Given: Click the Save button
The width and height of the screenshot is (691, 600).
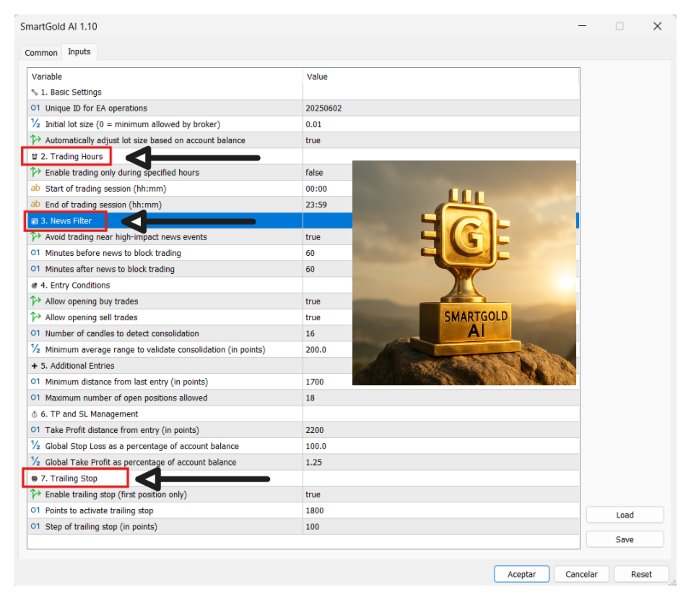Looking at the screenshot, I should [624, 539].
